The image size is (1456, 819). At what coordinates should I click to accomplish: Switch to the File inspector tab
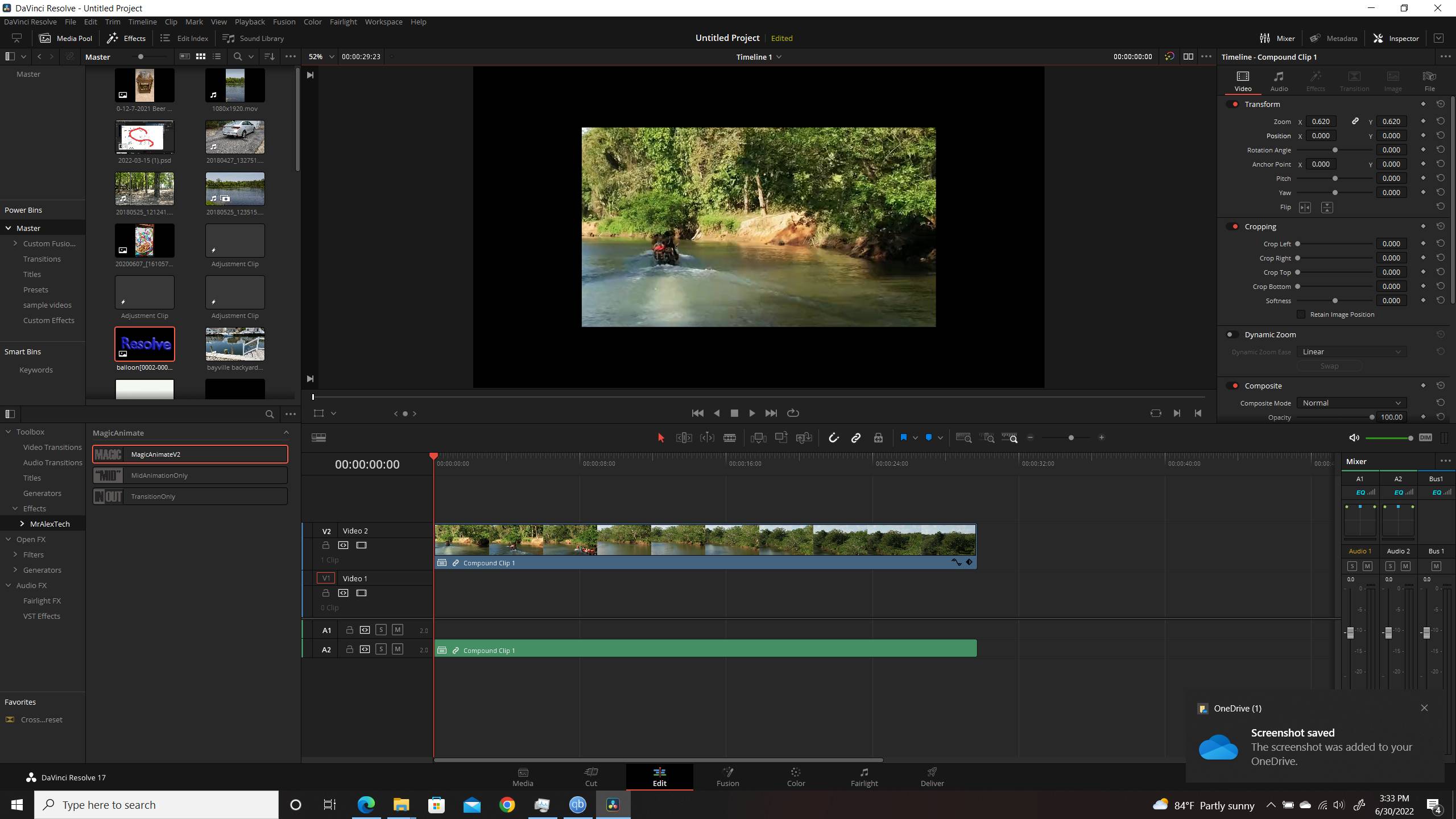[1429, 81]
